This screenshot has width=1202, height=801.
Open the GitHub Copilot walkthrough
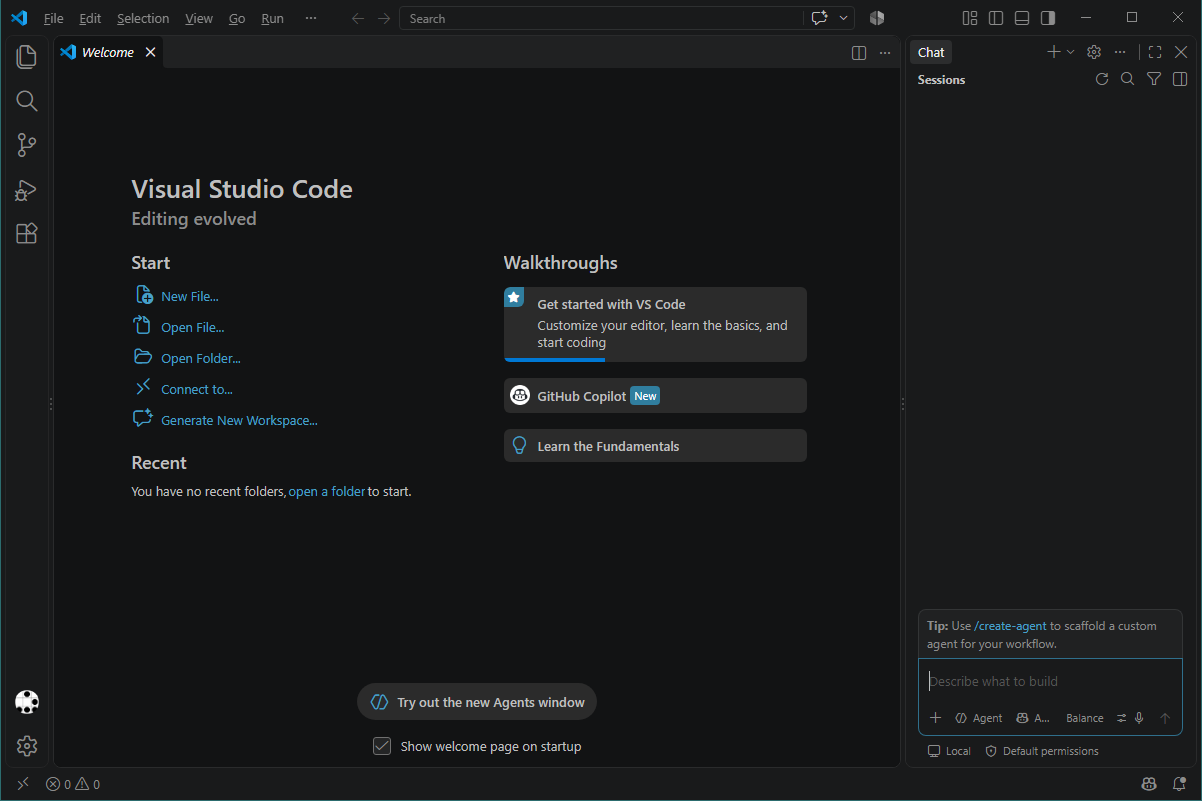coord(655,395)
